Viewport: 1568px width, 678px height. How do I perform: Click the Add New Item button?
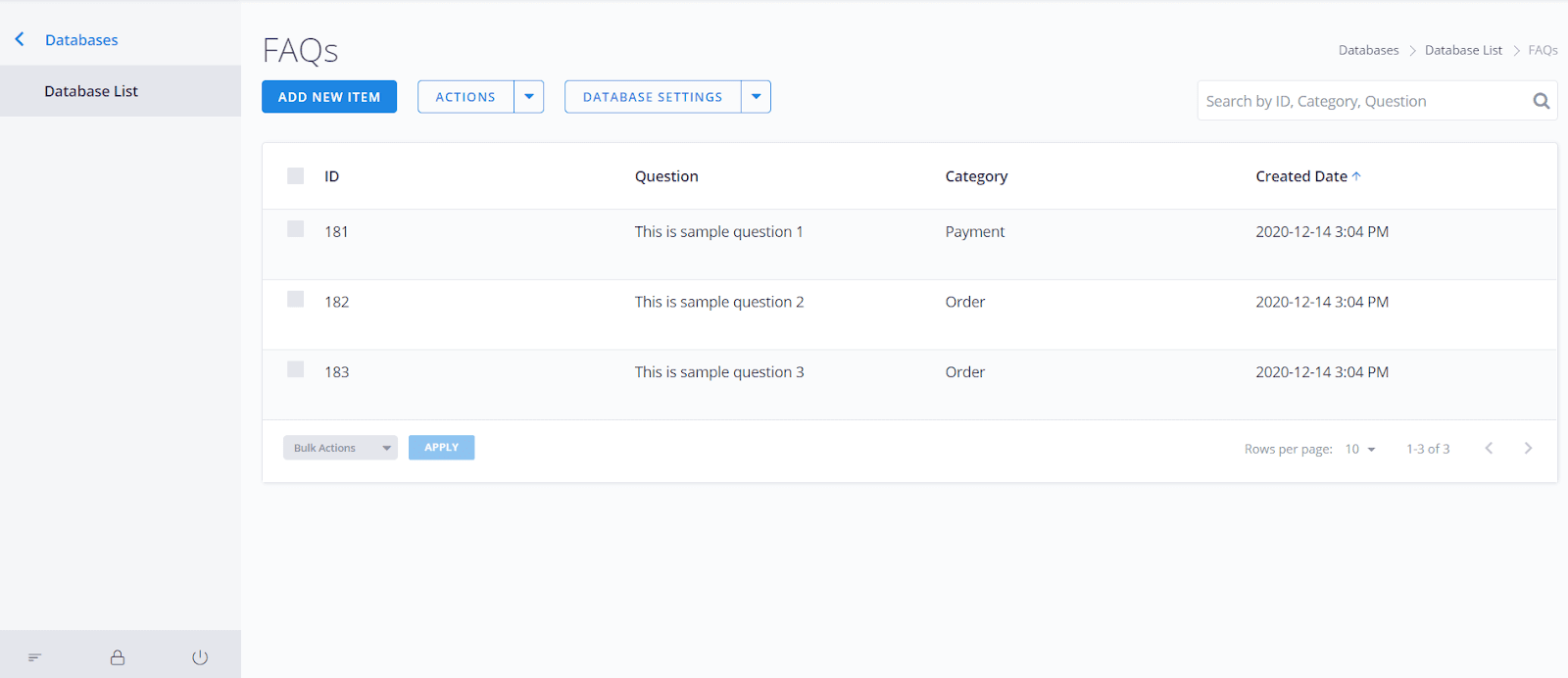pyautogui.click(x=329, y=97)
